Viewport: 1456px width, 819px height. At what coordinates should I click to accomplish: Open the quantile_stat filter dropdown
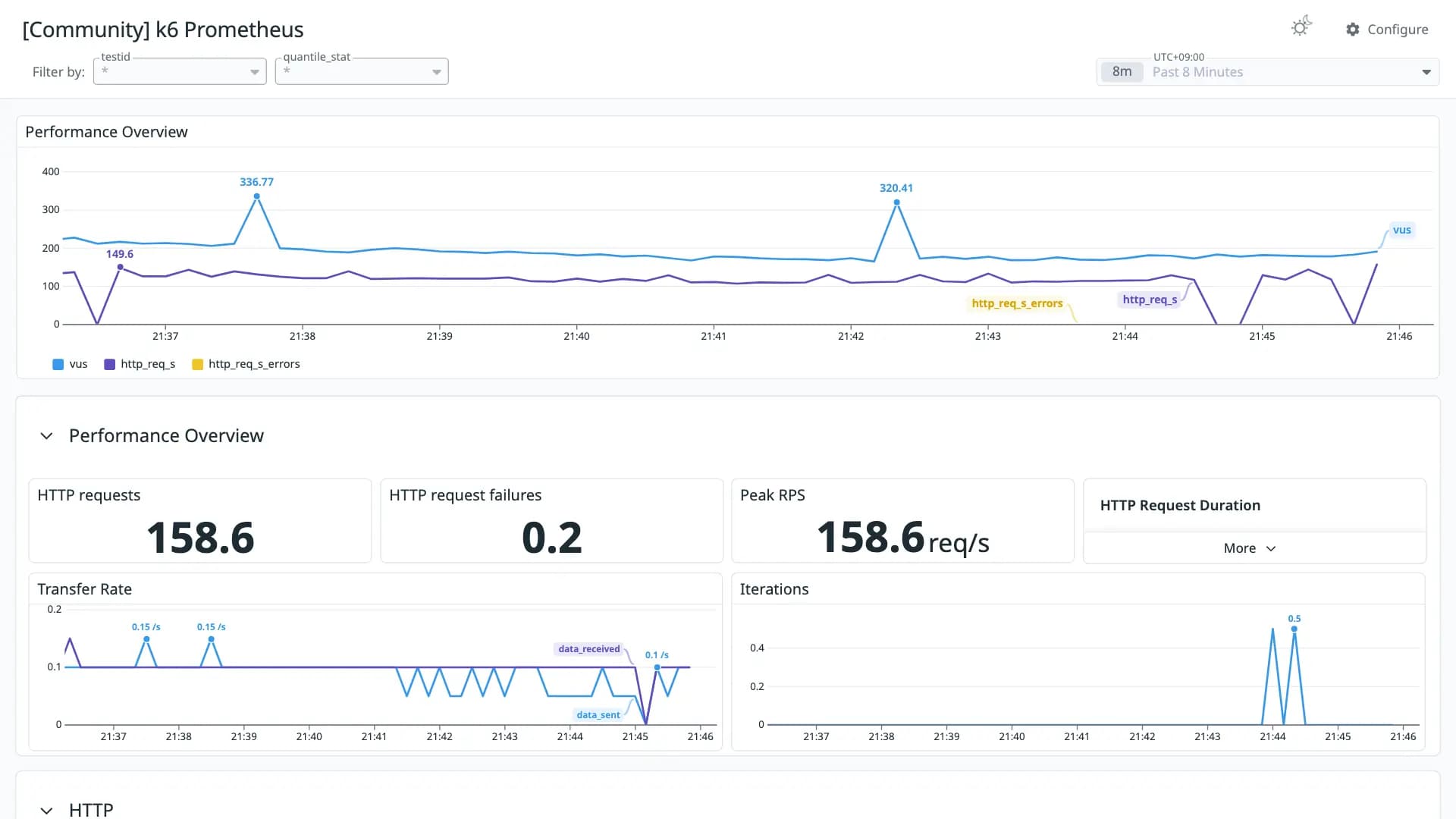(x=362, y=71)
